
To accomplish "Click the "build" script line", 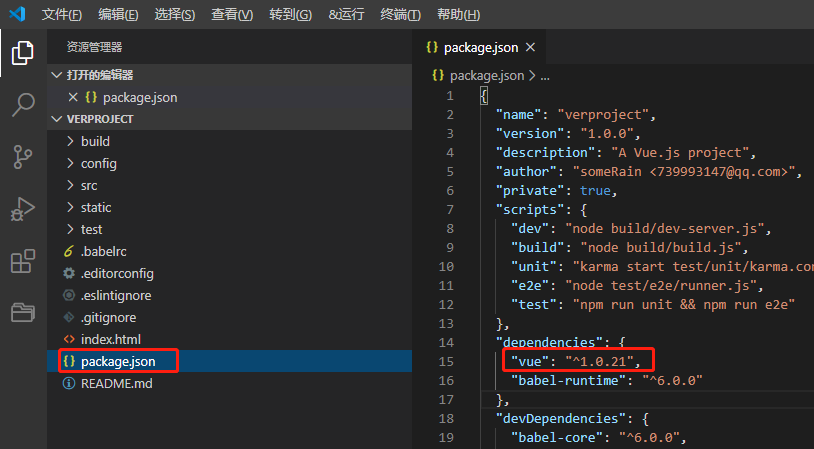I will pyautogui.click(x=630, y=248).
